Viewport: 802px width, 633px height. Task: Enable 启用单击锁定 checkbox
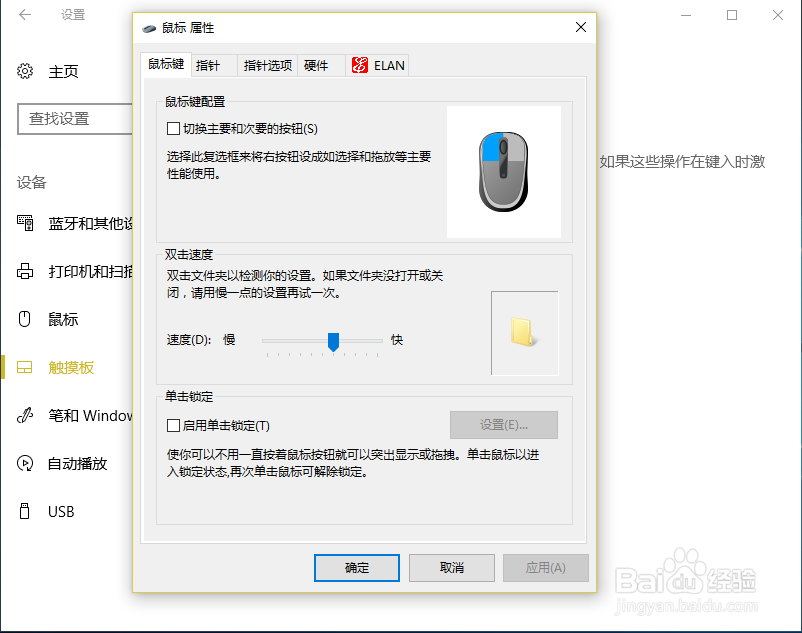click(173, 425)
